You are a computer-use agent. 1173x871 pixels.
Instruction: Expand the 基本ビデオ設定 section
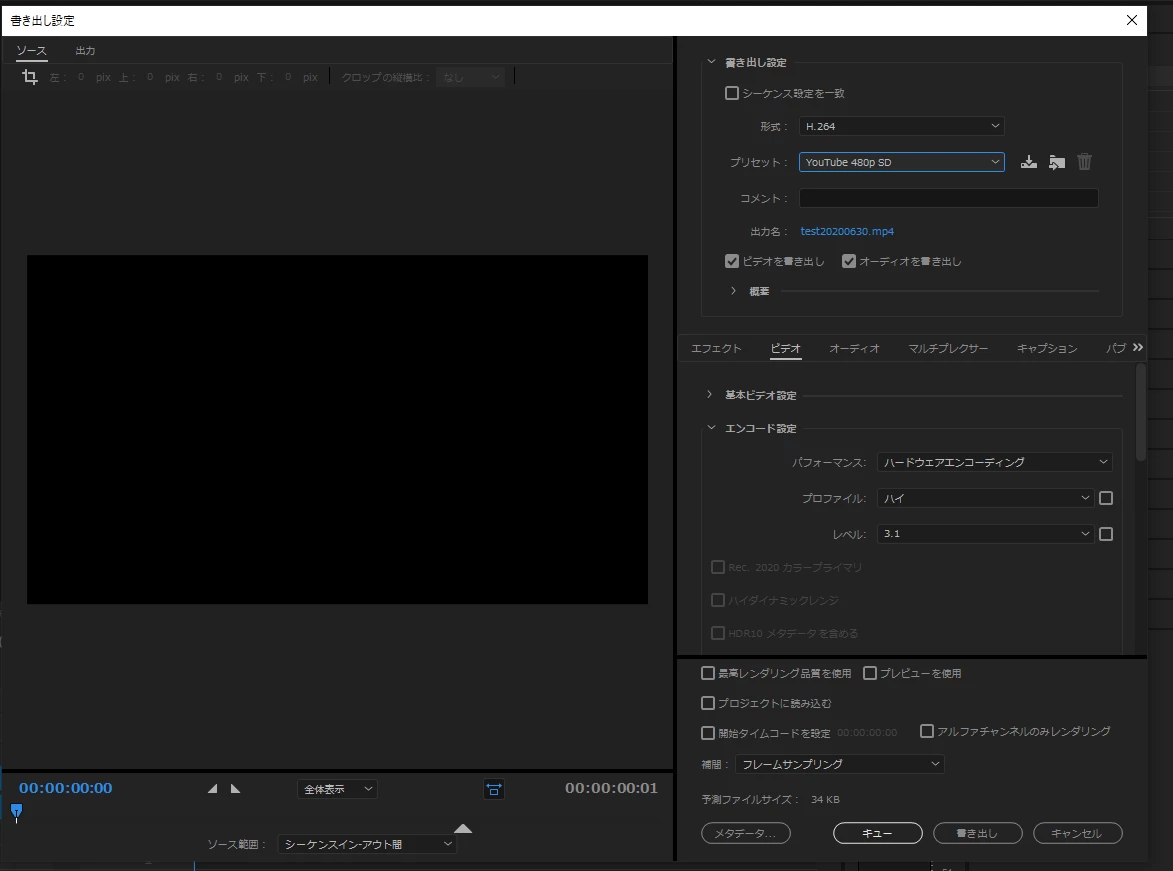coord(709,394)
